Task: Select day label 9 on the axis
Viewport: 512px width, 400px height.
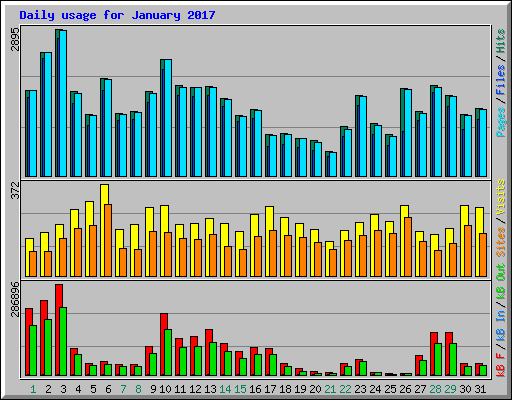Action: [x=153, y=389]
